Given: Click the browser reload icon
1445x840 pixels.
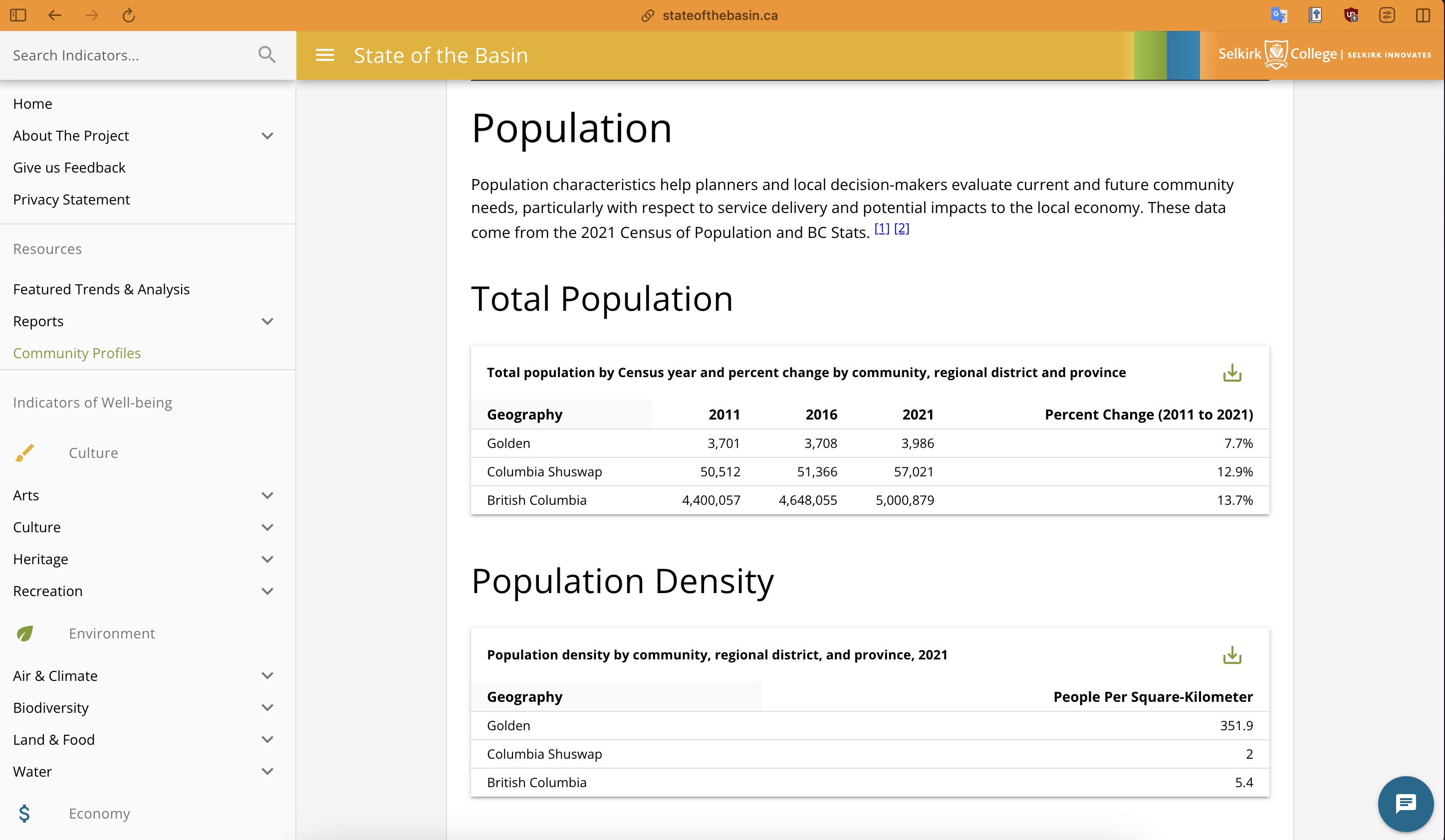Looking at the screenshot, I should coord(128,15).
